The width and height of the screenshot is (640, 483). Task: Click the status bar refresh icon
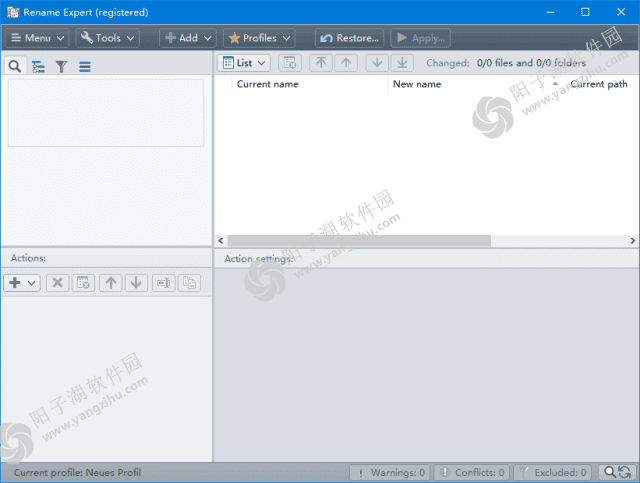coord(624,472)
